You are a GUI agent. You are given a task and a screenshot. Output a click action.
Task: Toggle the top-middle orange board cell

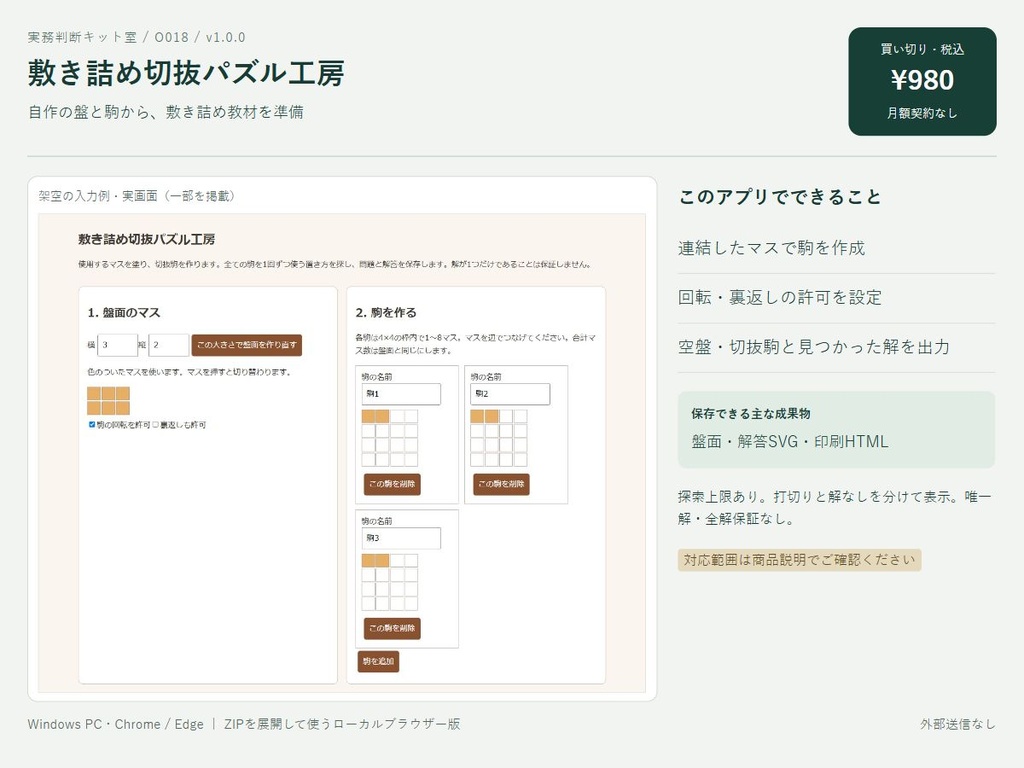coord(108,393)
